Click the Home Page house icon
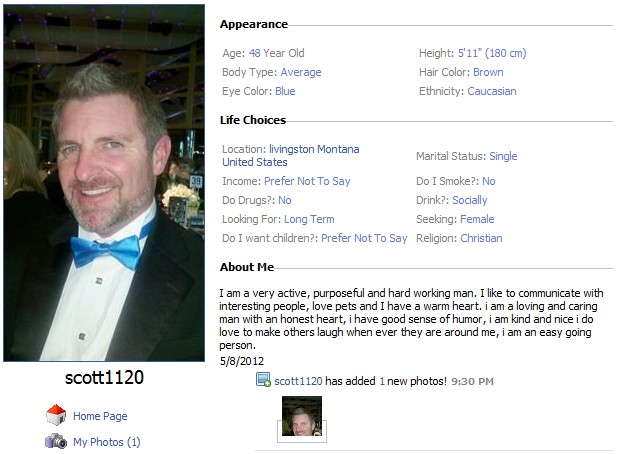The image size is (621, 454). click(56, 415)
